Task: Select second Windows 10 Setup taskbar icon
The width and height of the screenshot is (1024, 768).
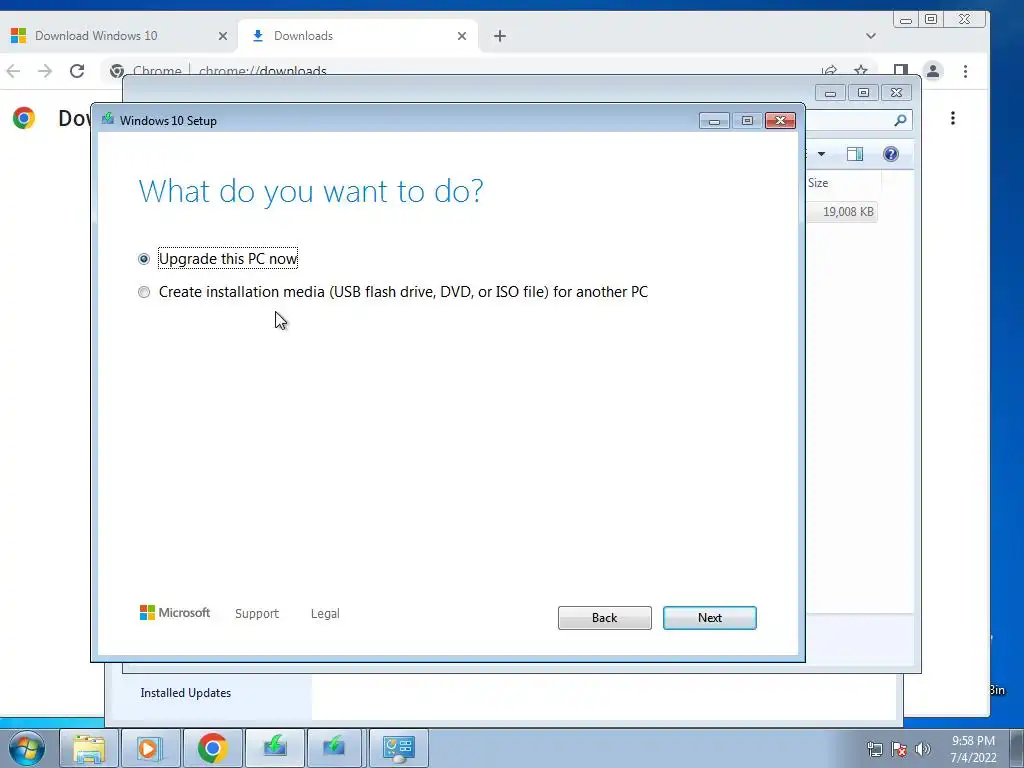Action: coord(334,746)
